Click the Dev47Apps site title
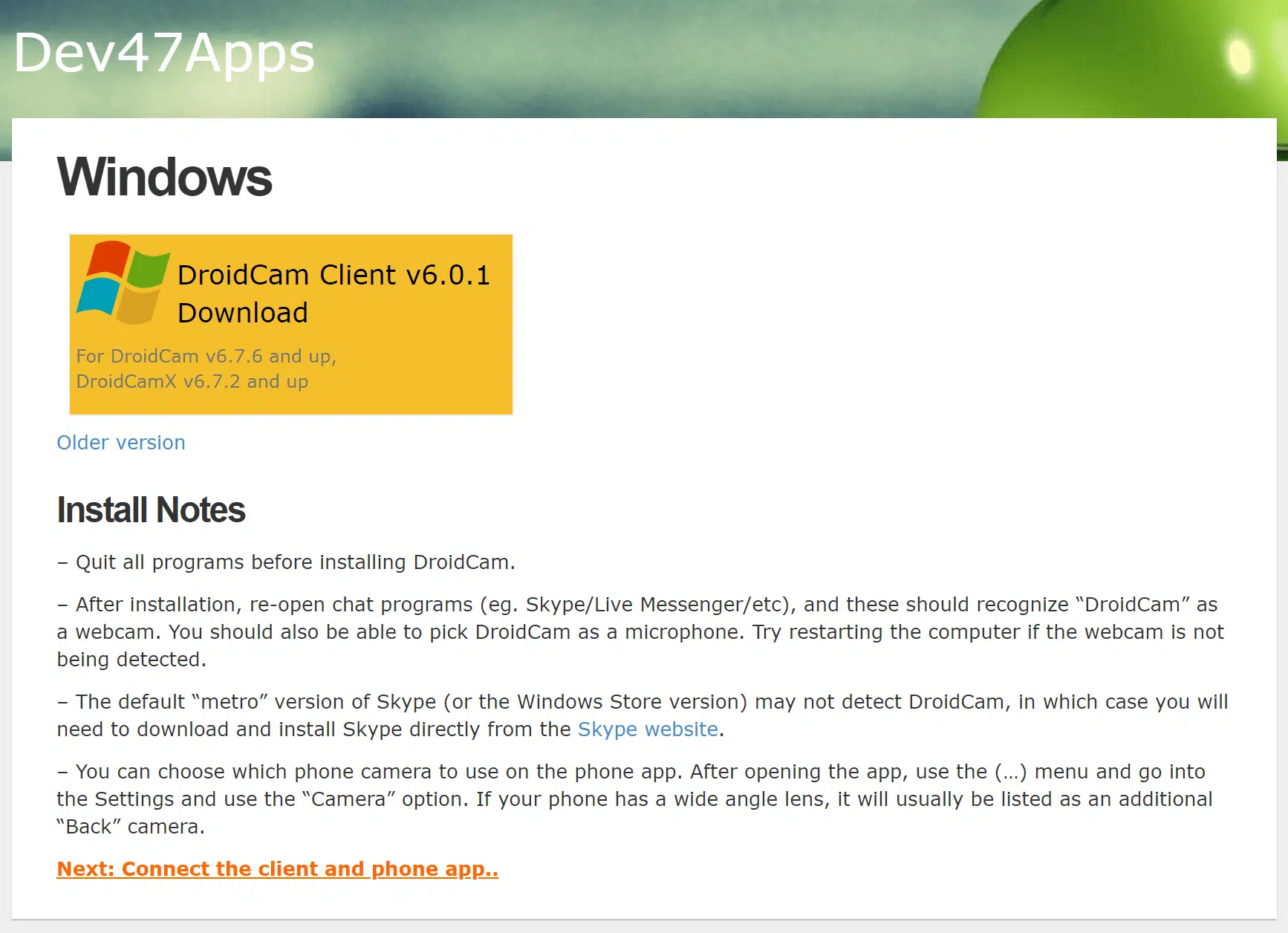This screenshot has height=933, width=1288. coord(164,53)
